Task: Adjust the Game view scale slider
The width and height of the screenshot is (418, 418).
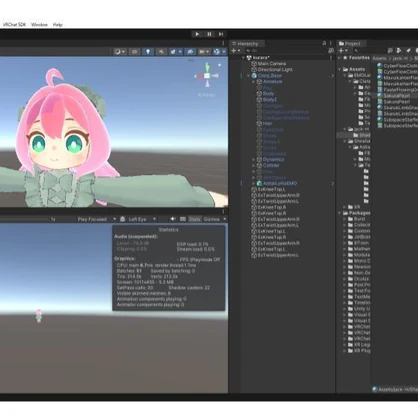Action: click(x=24, y=219)
